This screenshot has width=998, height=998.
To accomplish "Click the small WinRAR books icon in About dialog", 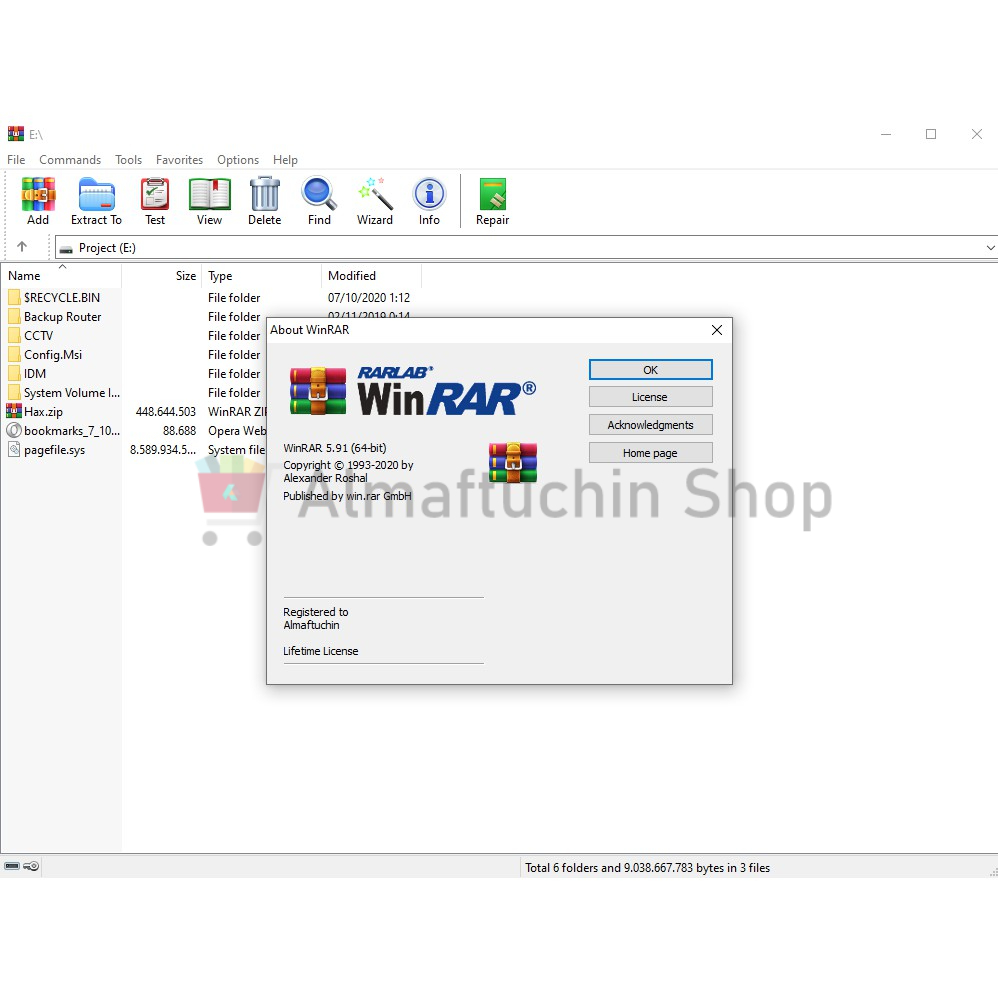I will 513,462.
